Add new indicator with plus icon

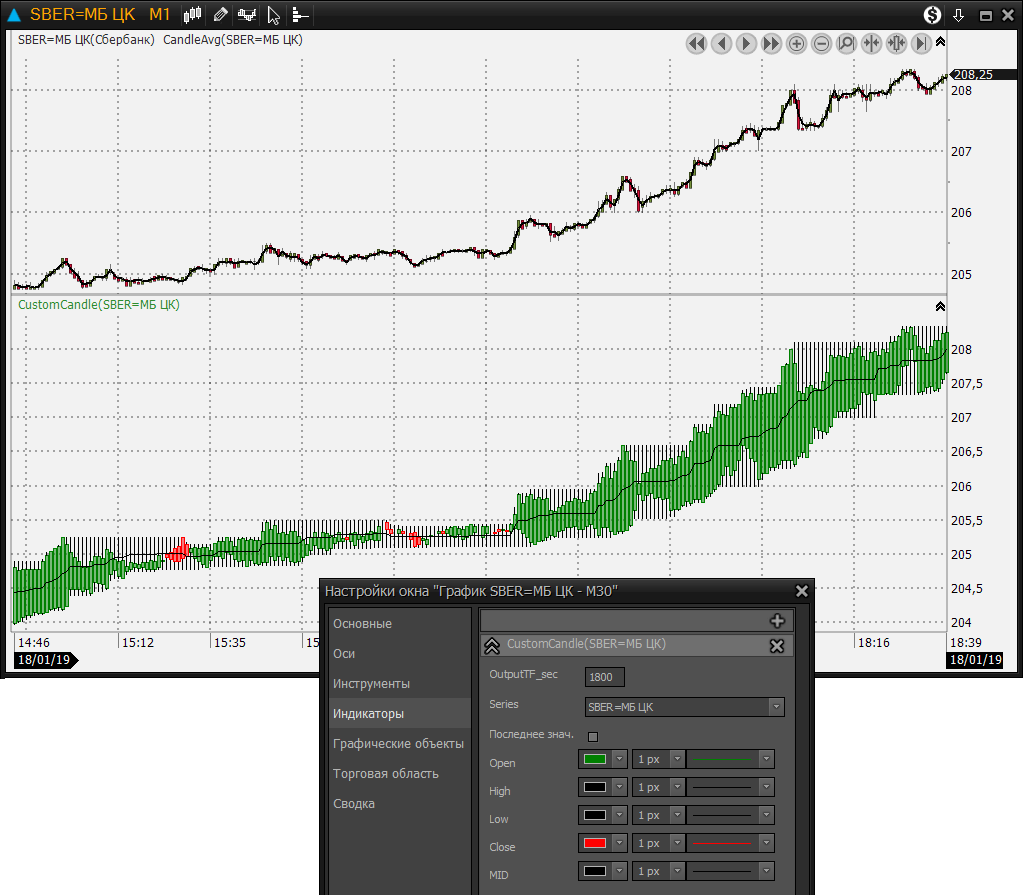coord(777,621)
